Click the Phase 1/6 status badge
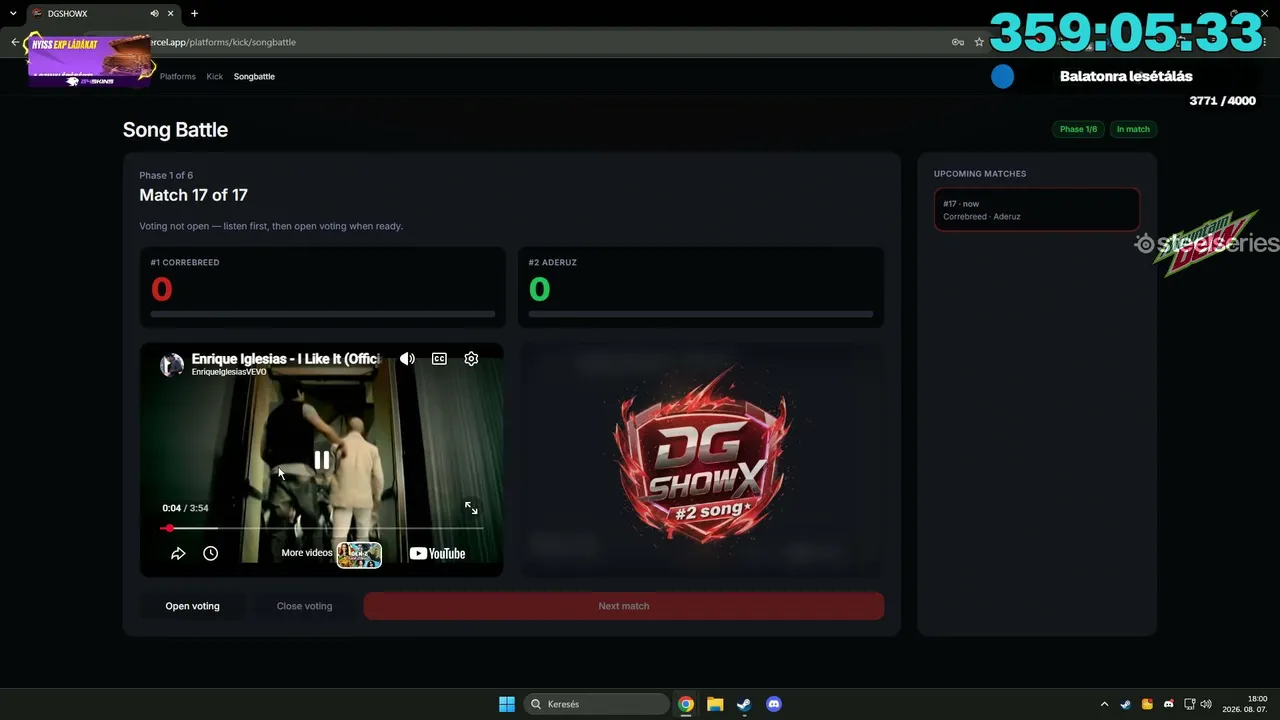The width and height of the screenshot is (1280, 720). (1078, 129)
